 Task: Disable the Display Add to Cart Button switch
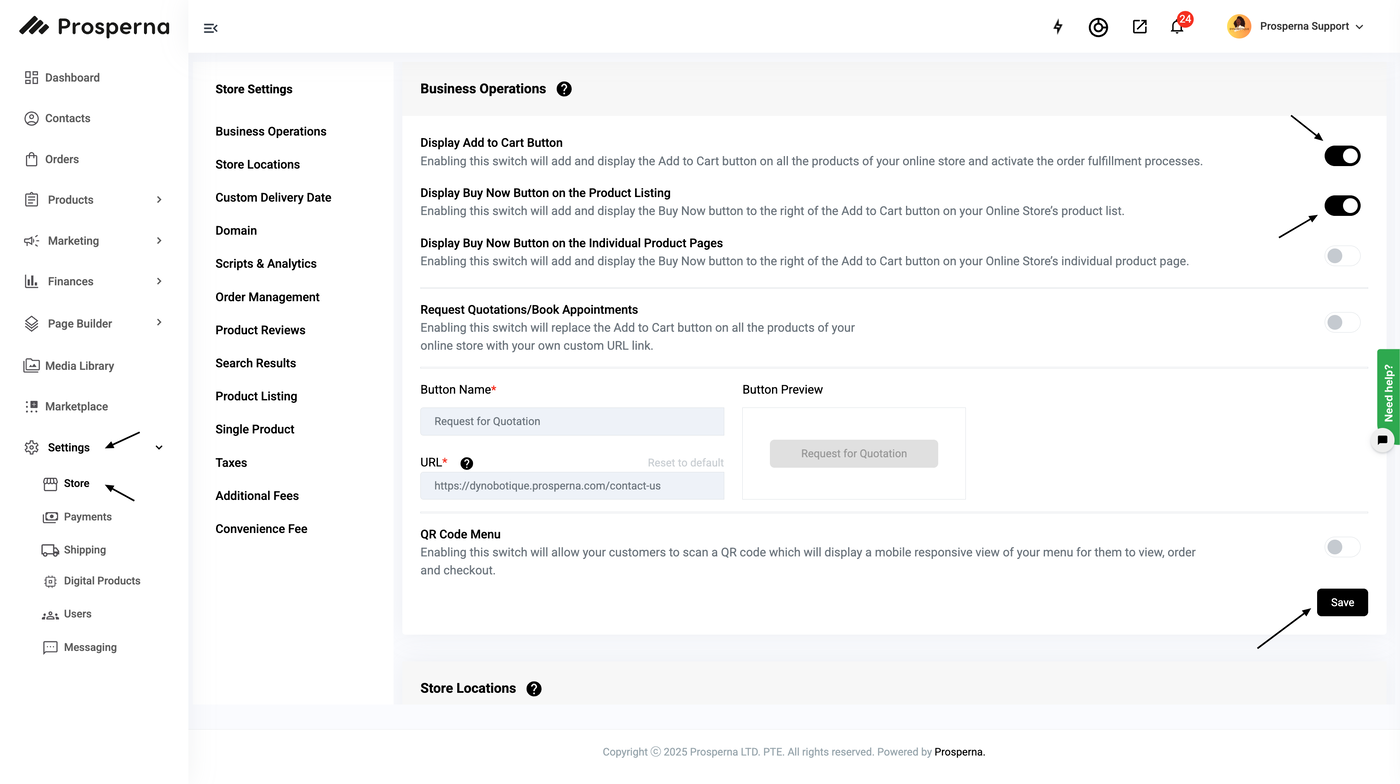pyautogui.click(x=1342, y=156)
